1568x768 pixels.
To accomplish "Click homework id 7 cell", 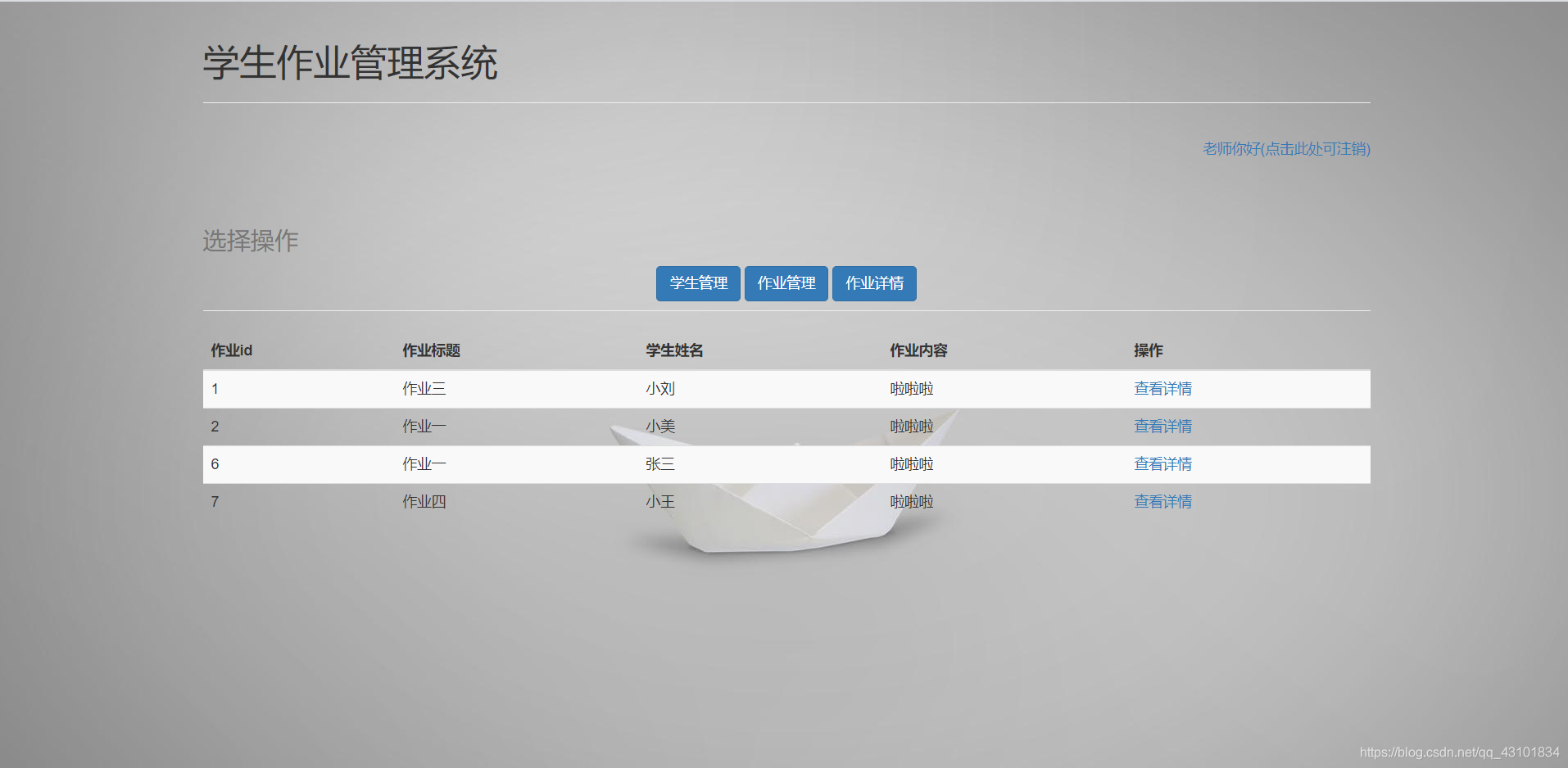I will pyautogui.click(x=215, y=502).
